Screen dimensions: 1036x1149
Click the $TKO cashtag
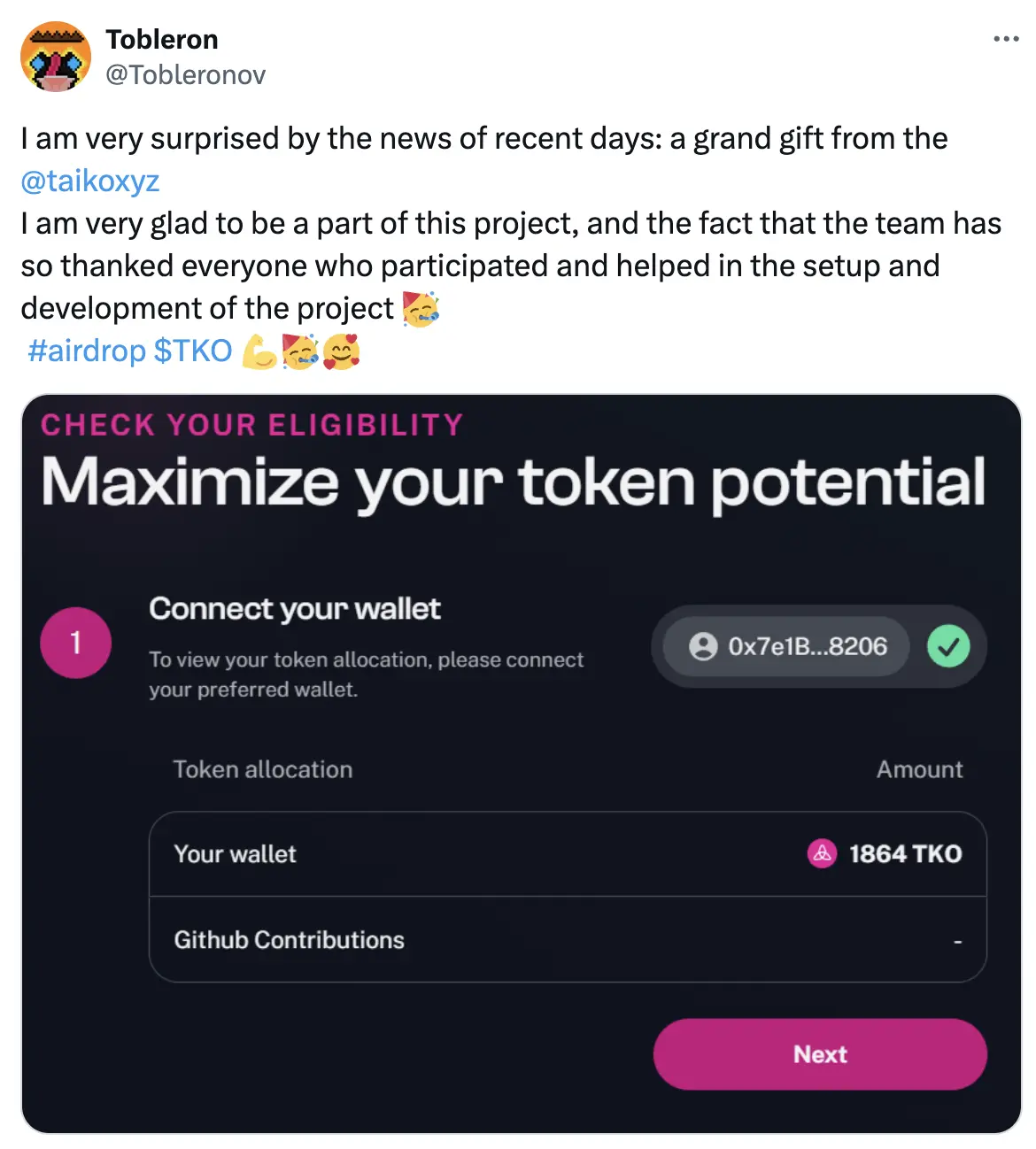click(x=193, y=351)
